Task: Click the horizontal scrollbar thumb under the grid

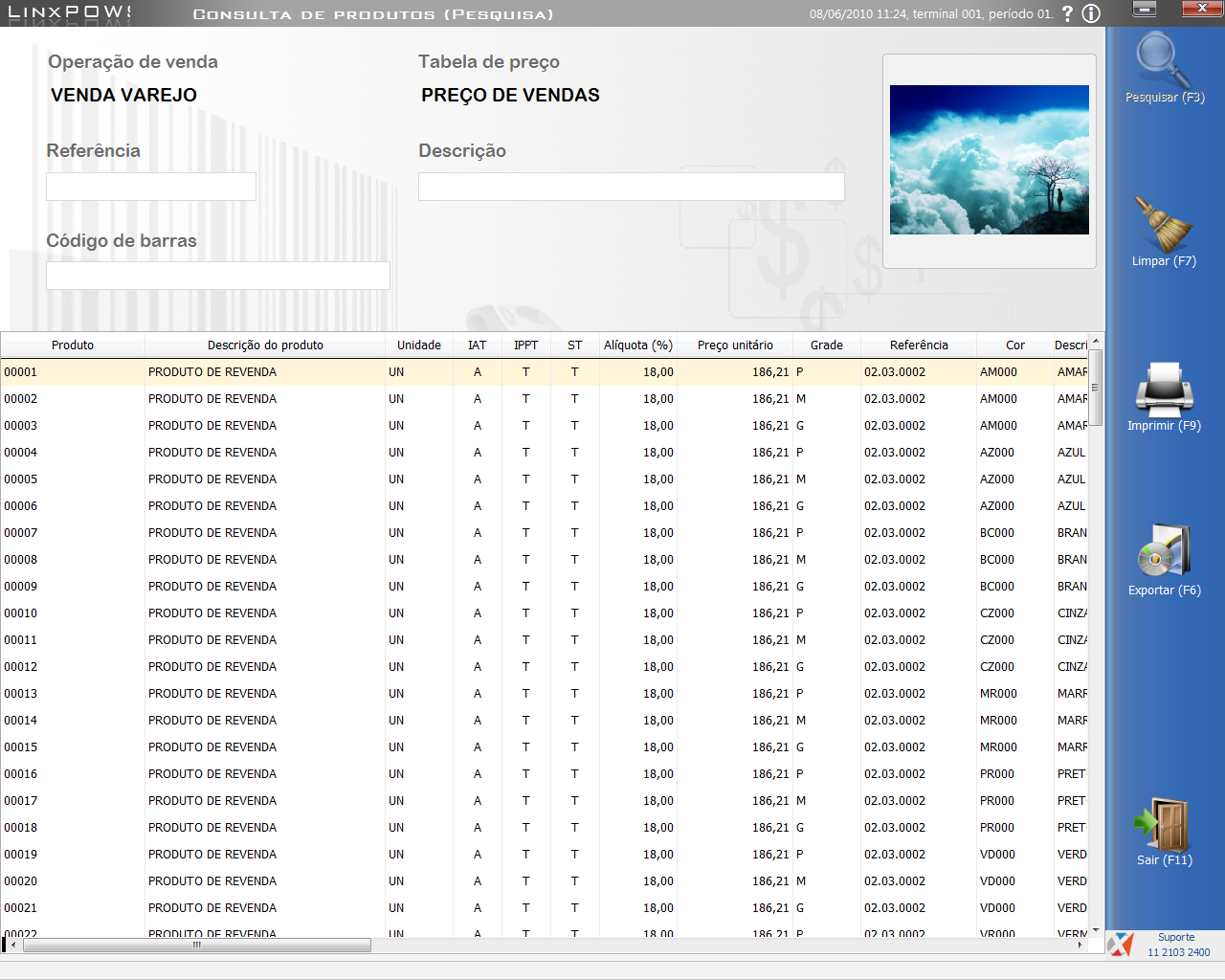Action: click(x=197, y=946)
